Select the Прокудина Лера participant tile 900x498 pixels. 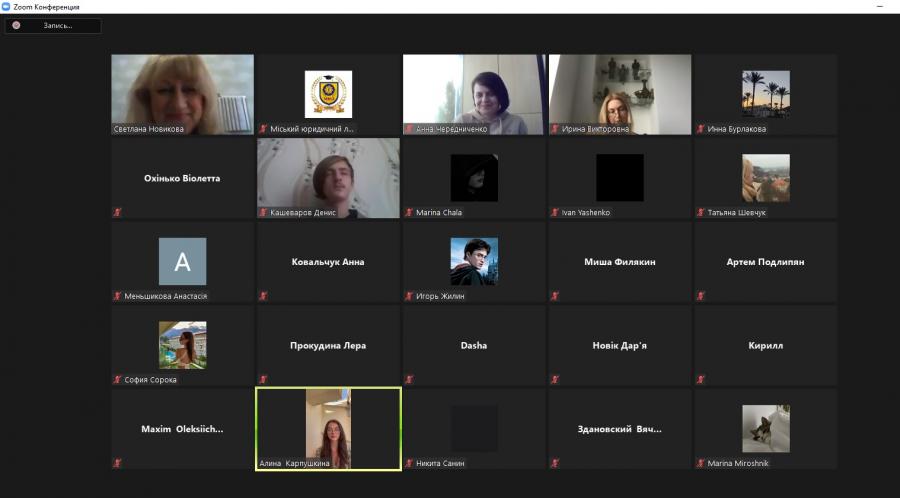coord(328,345)
